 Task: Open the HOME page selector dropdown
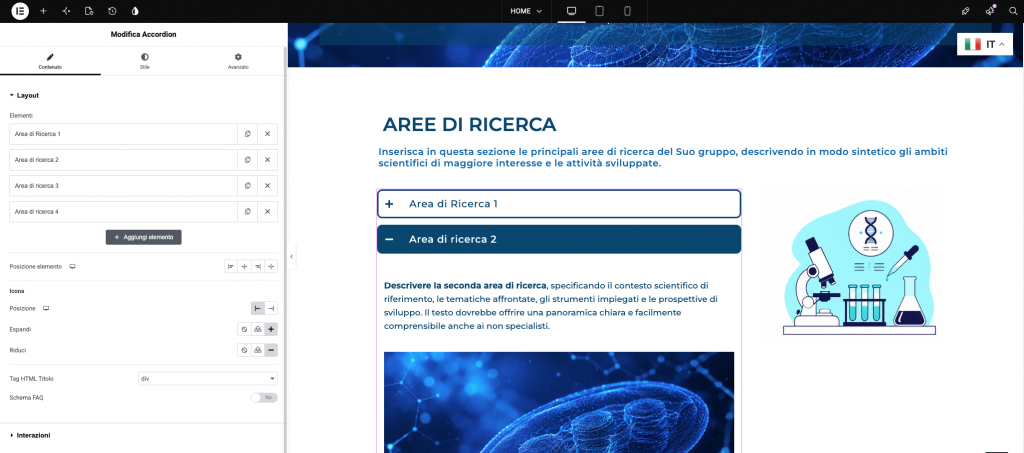(x=526, y=11)
